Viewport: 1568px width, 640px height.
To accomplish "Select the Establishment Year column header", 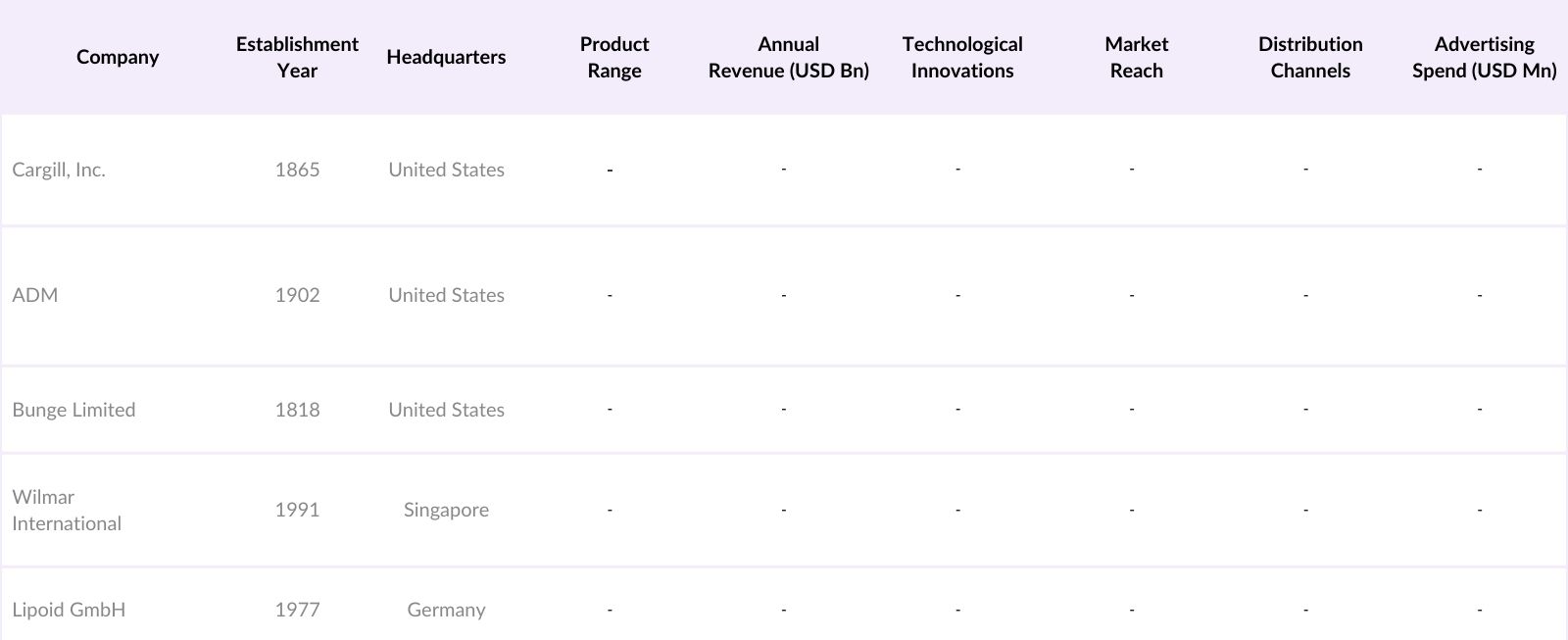I will (297, 57).
